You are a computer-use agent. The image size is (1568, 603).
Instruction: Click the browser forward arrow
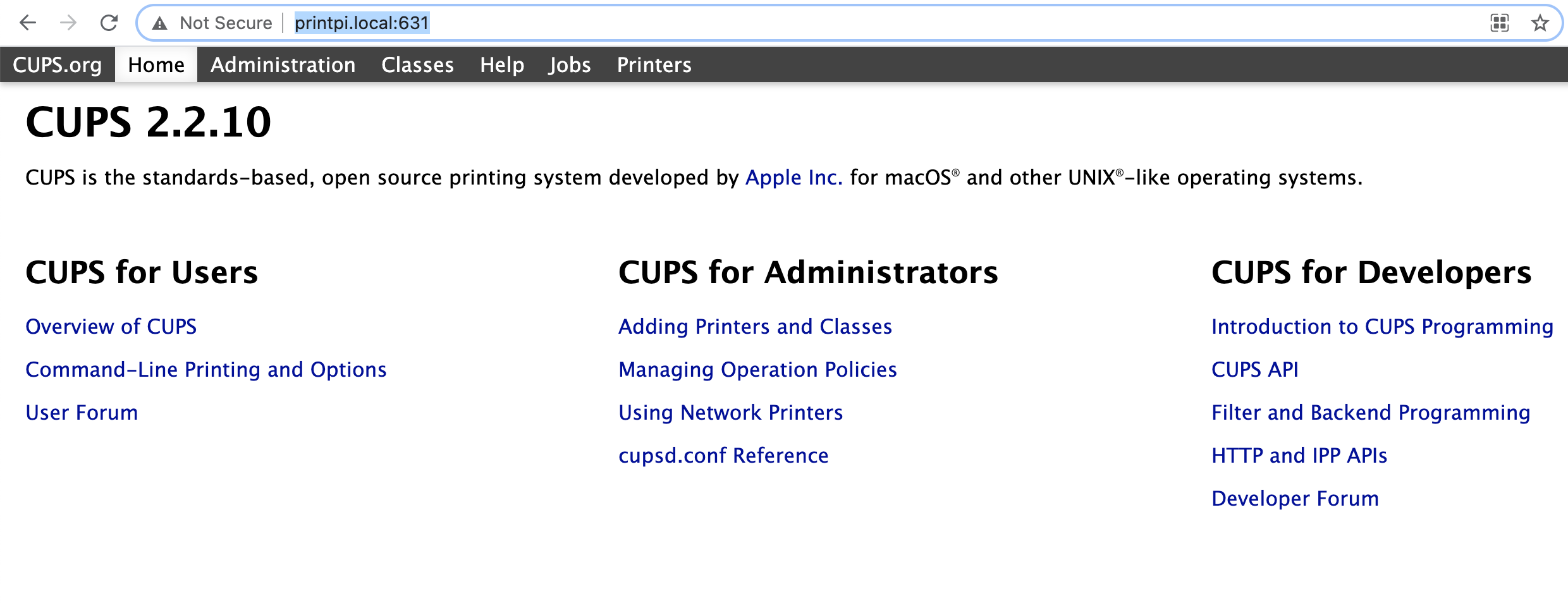tap(68, 23)
